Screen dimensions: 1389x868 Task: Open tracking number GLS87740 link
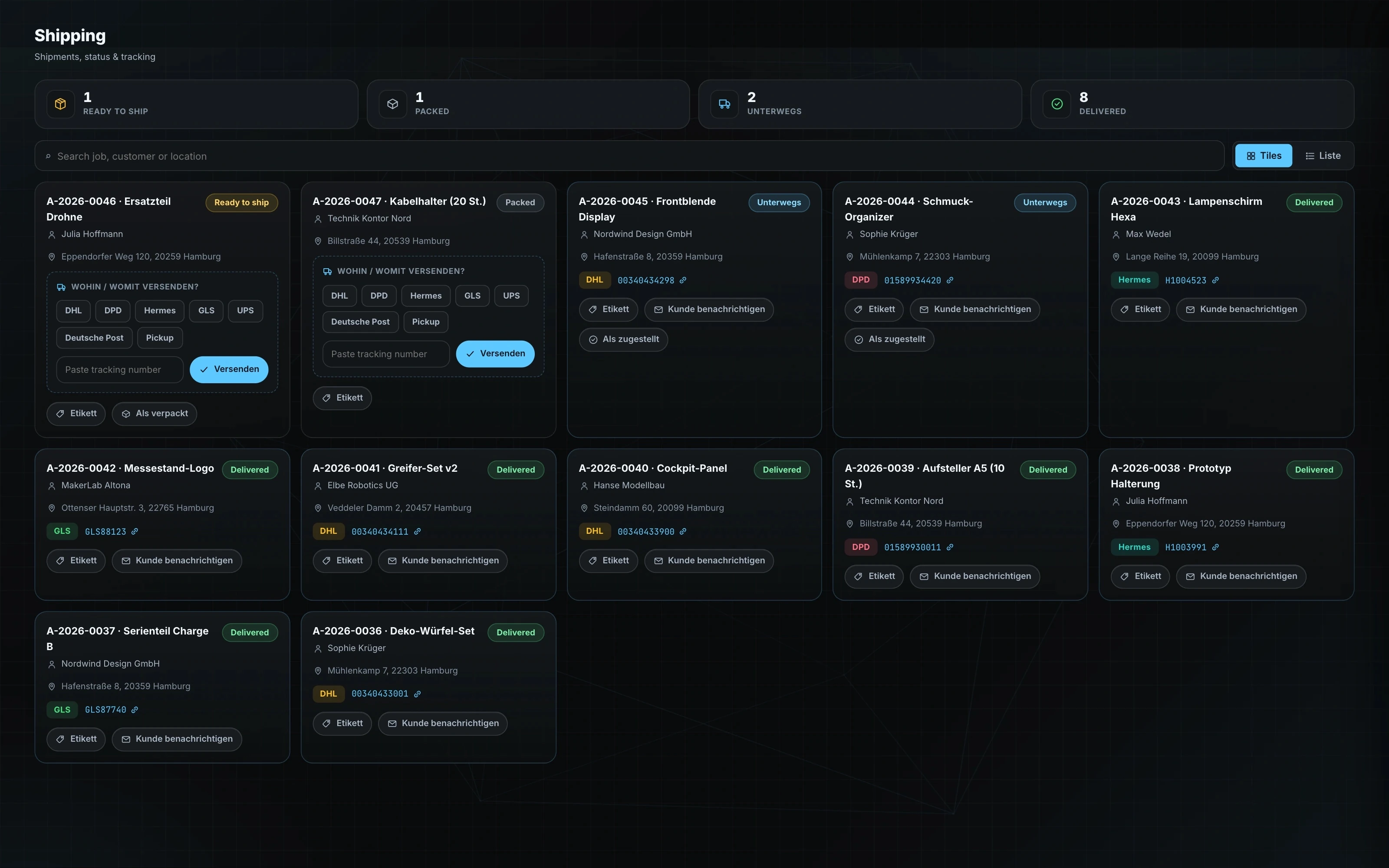(105, 710)
